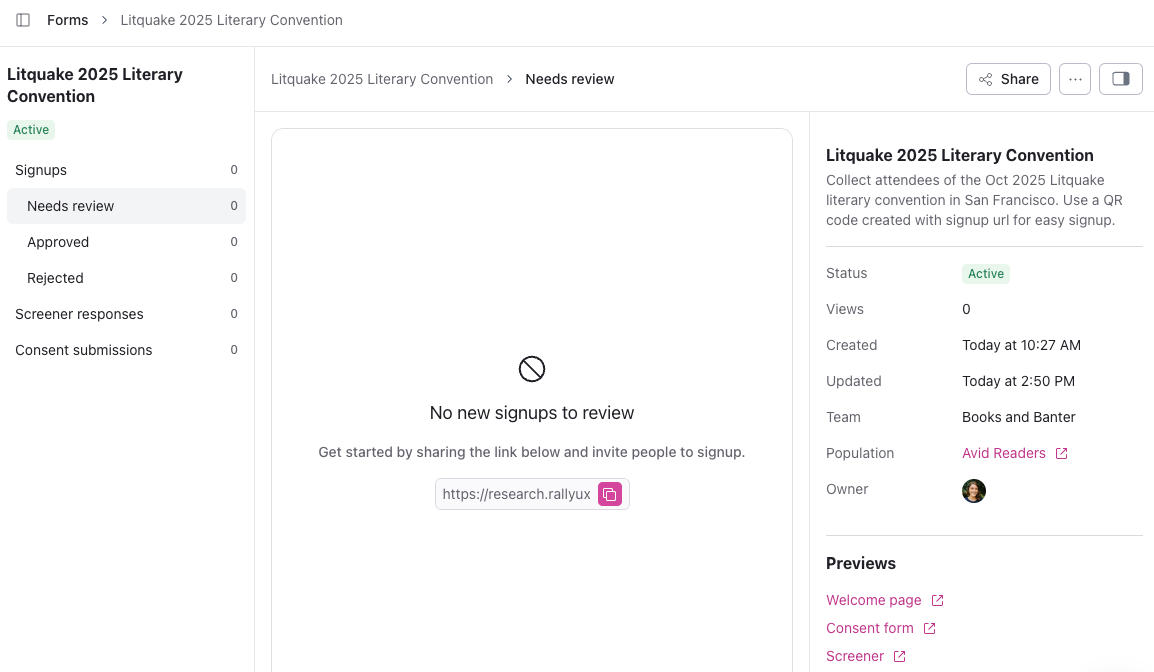The image size is (1154, 672).
Task: Open Consent submissions section
Action: coord(84,350)
